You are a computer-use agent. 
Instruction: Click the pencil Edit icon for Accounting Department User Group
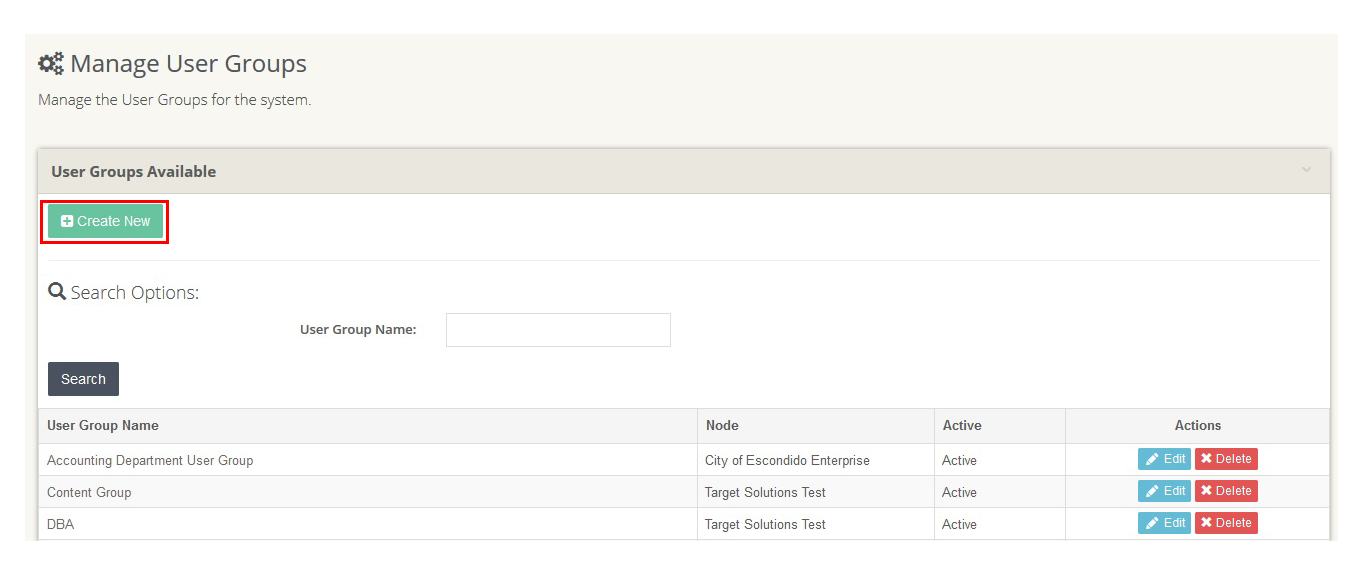1151,459
